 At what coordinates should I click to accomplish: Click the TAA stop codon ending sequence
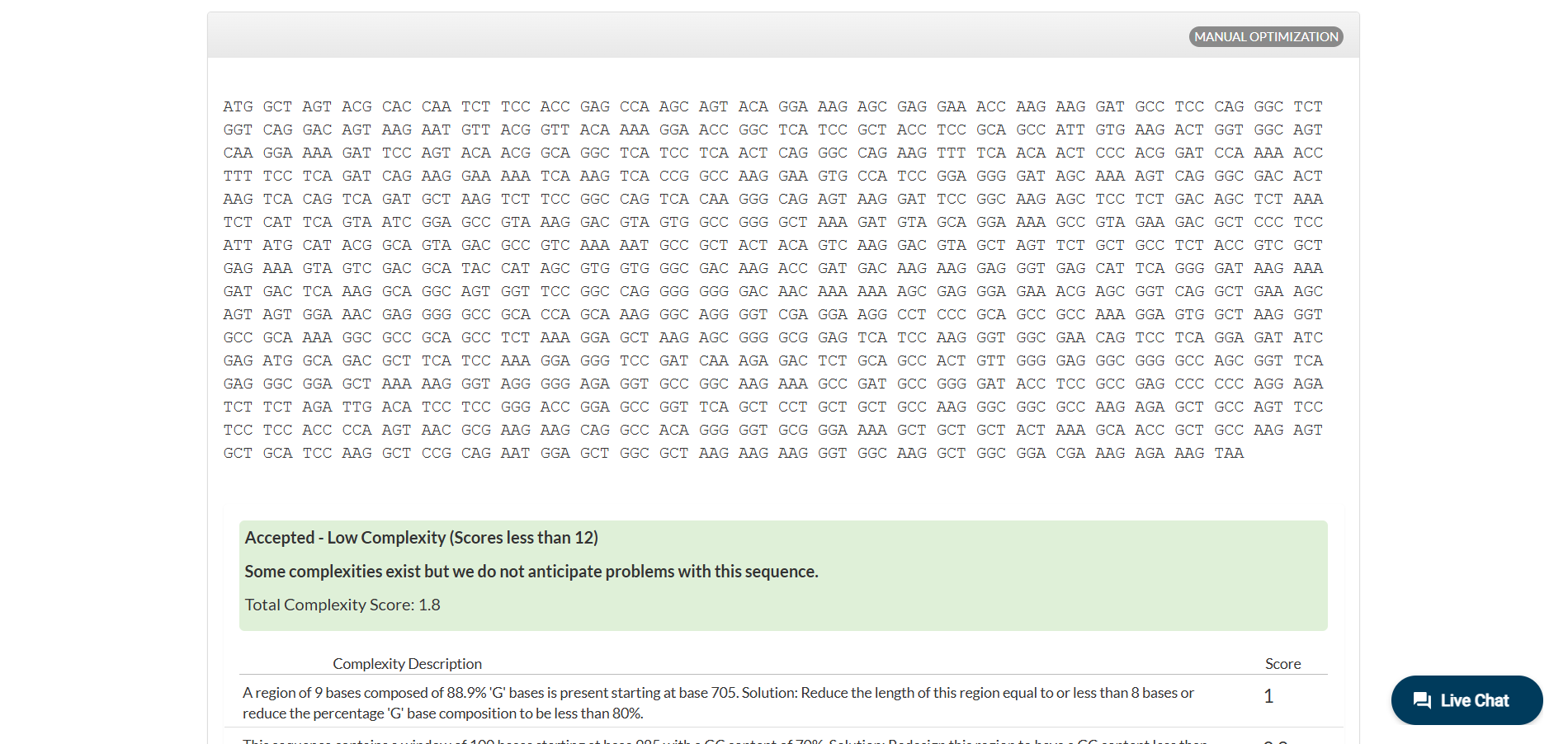1228,453
